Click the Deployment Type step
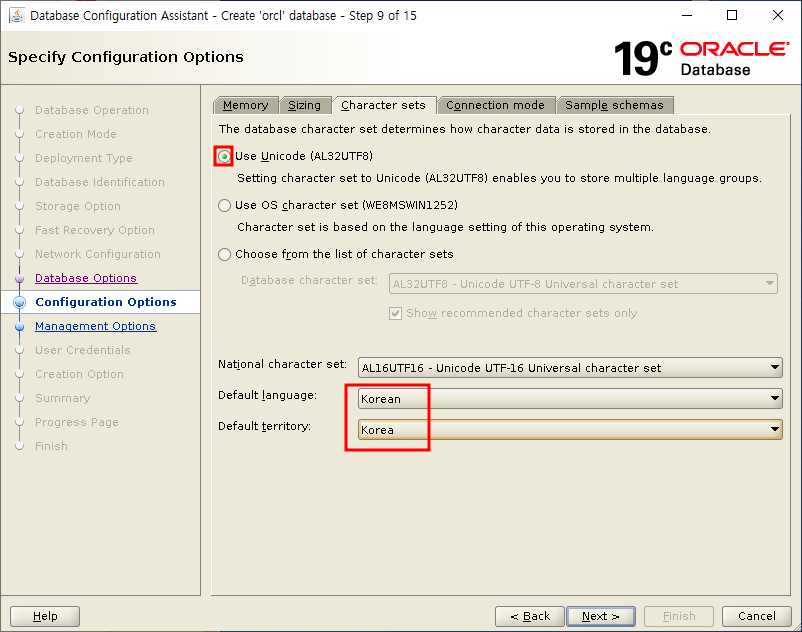Screen dimensions: 802x632 tap(83, 158)
